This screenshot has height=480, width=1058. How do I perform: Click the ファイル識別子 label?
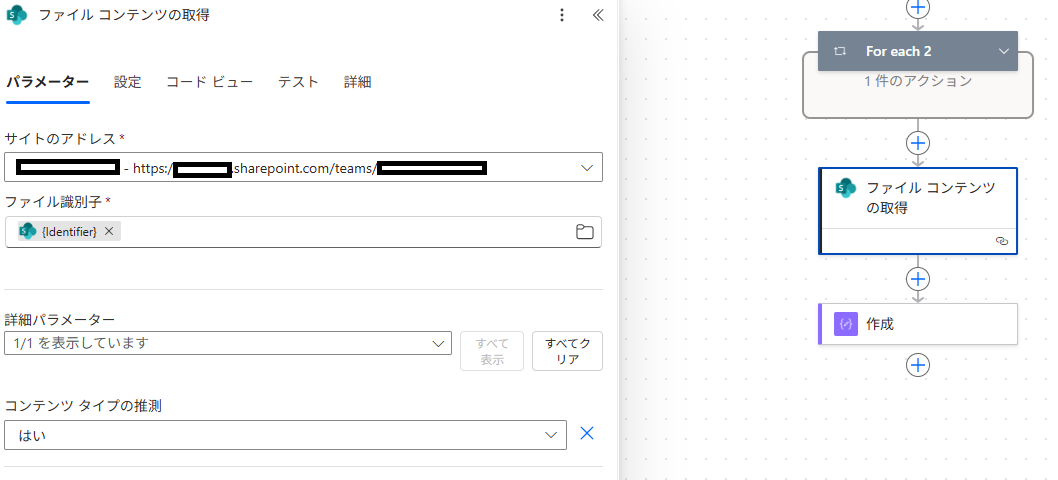tap(53, 201)
